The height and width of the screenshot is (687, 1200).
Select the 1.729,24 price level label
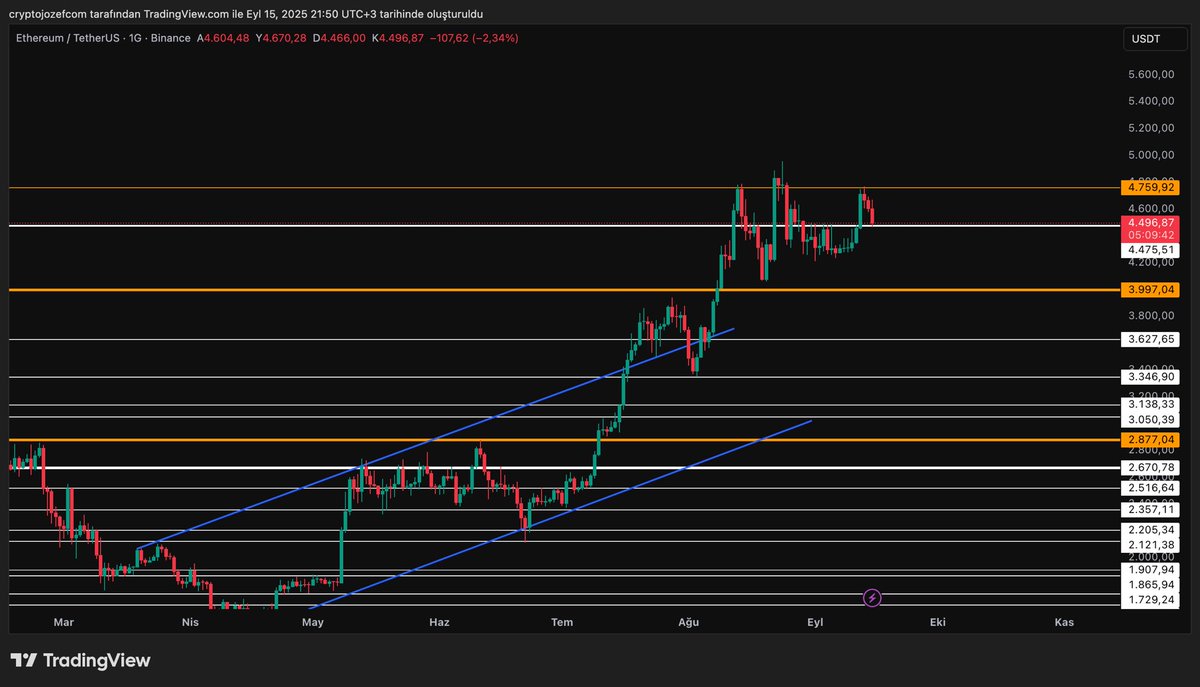(x=1150, y=598)
